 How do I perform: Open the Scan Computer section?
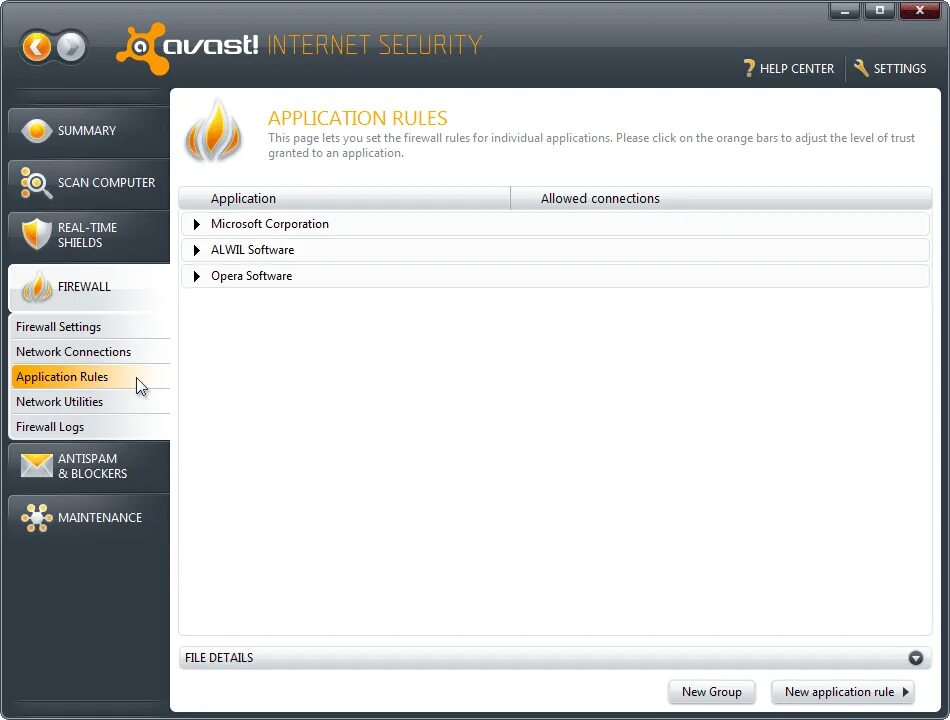tap(89, 183)
